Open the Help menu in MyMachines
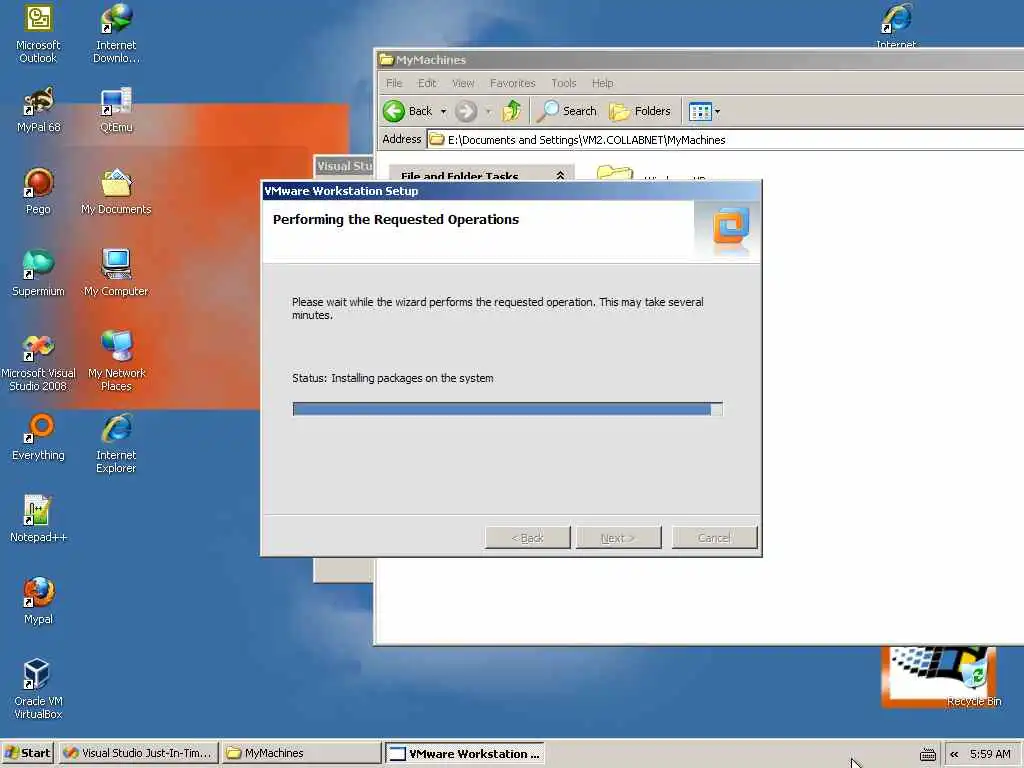1024x768 pixels. 602,83
